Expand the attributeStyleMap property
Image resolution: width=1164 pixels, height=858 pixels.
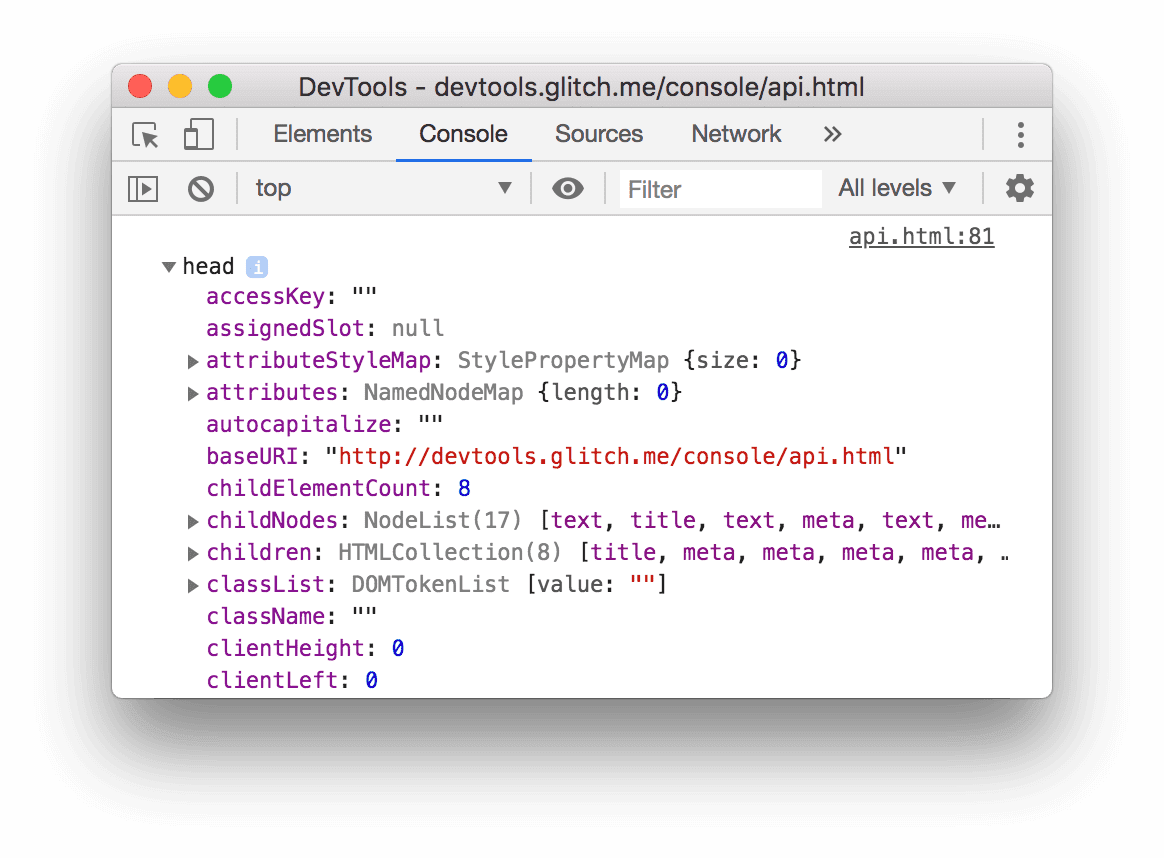(x=192, y=360)
